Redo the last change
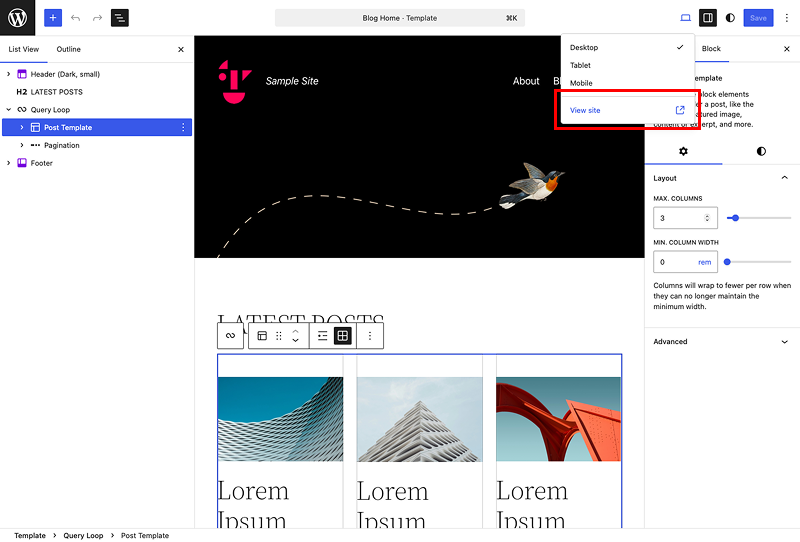Viewport: 800px width, 542px height. [x=97, y=18]
